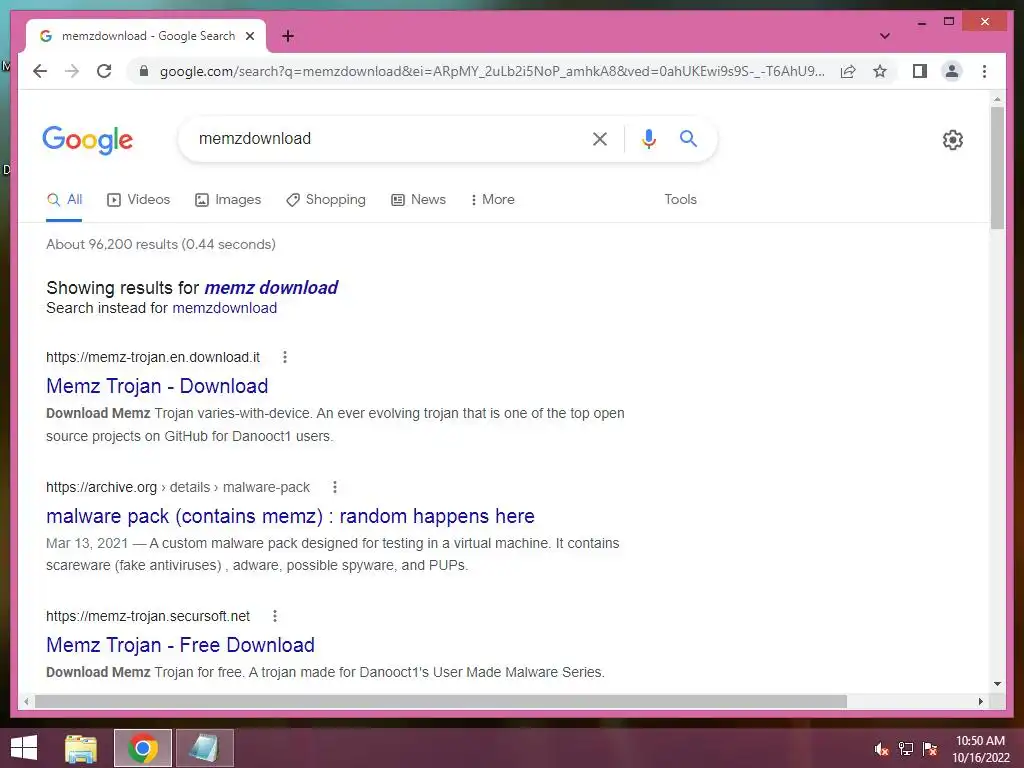The height and width of the screenshot is (768, 1024).
Task: Open Action Center flag icon
Action: (x=930, y=749)
